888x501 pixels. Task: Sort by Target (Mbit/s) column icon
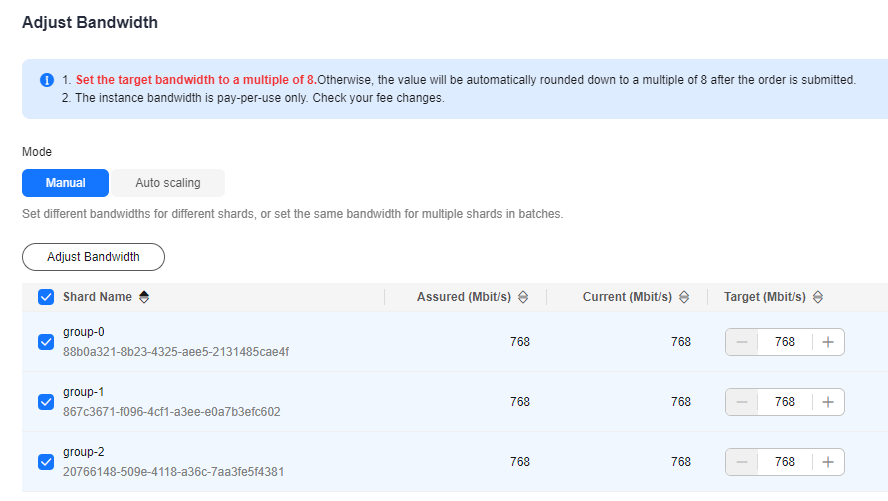pyautogui.click(x=818, y=297)
